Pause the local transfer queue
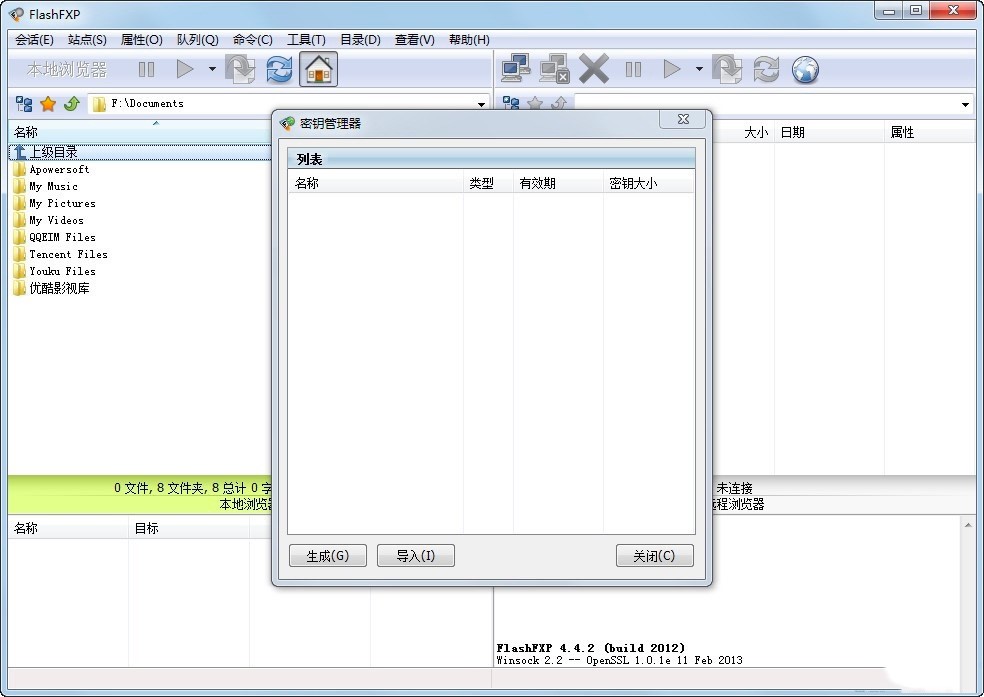 (x=146, y=69)
